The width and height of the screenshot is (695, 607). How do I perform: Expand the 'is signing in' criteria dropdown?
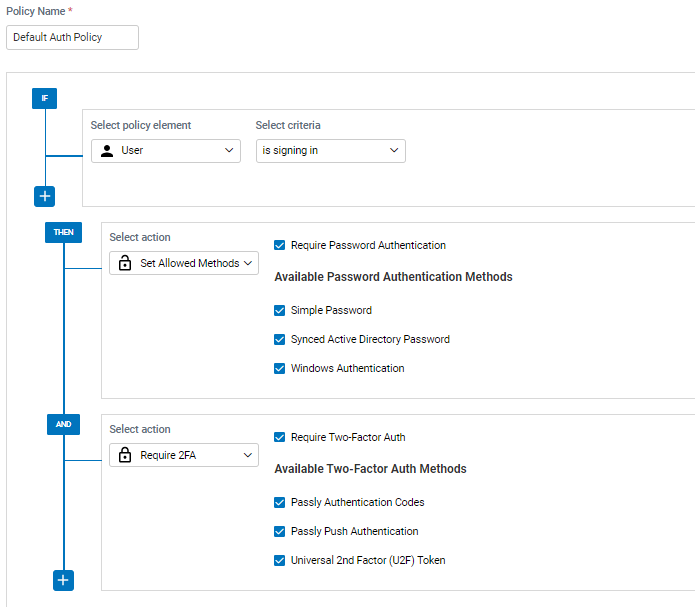click(x=331, y=151)
